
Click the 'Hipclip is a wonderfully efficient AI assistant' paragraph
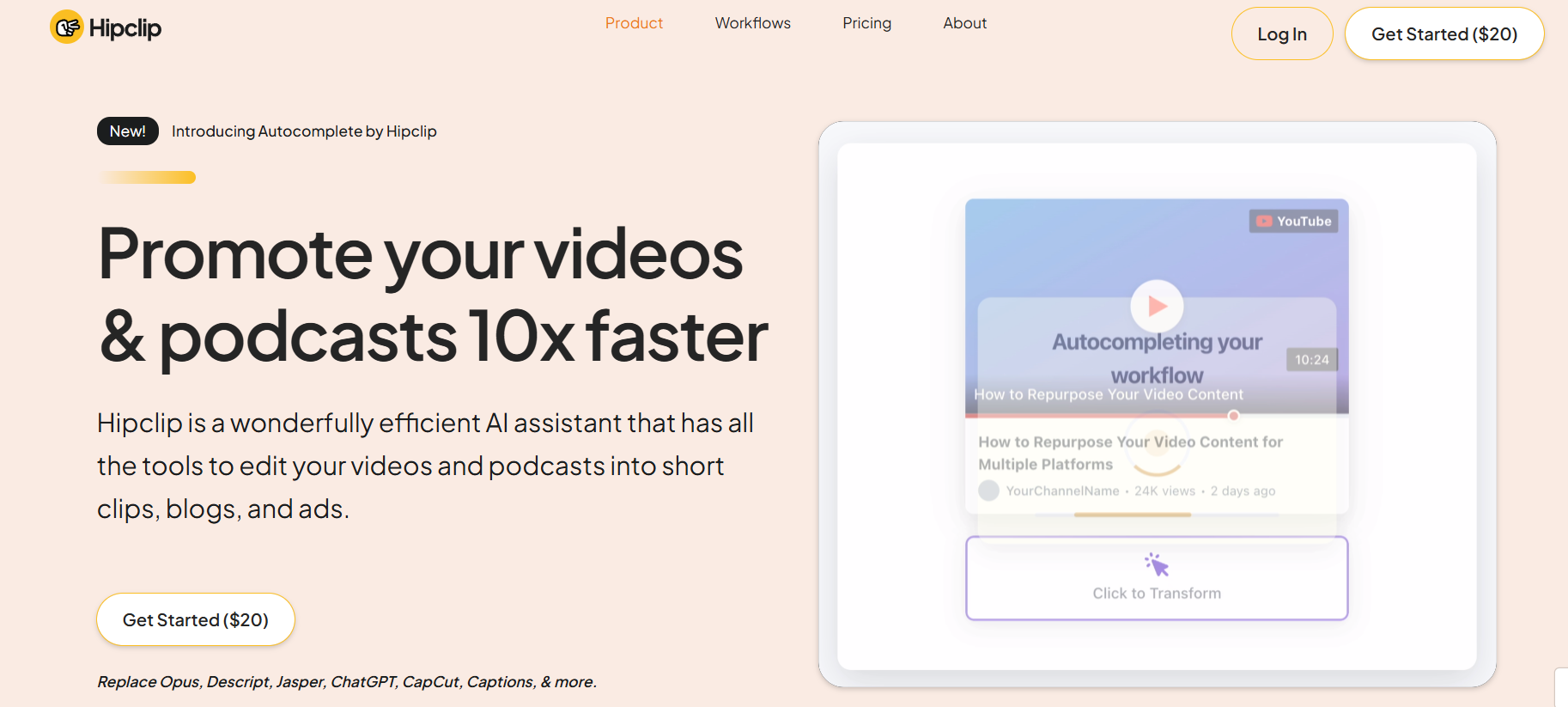pos(426,466)
